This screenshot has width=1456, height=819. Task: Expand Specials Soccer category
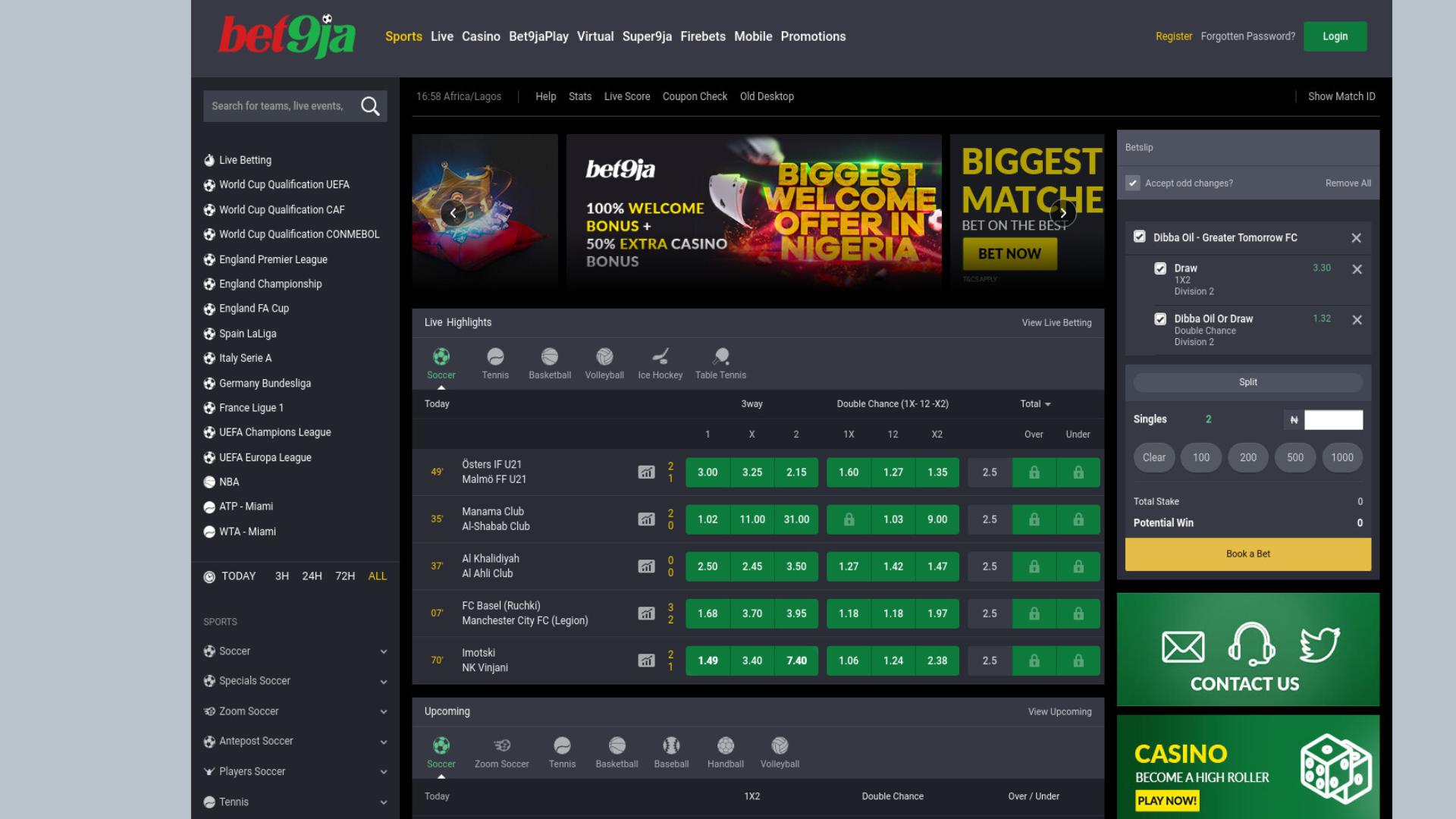click(x=296, y=681)
